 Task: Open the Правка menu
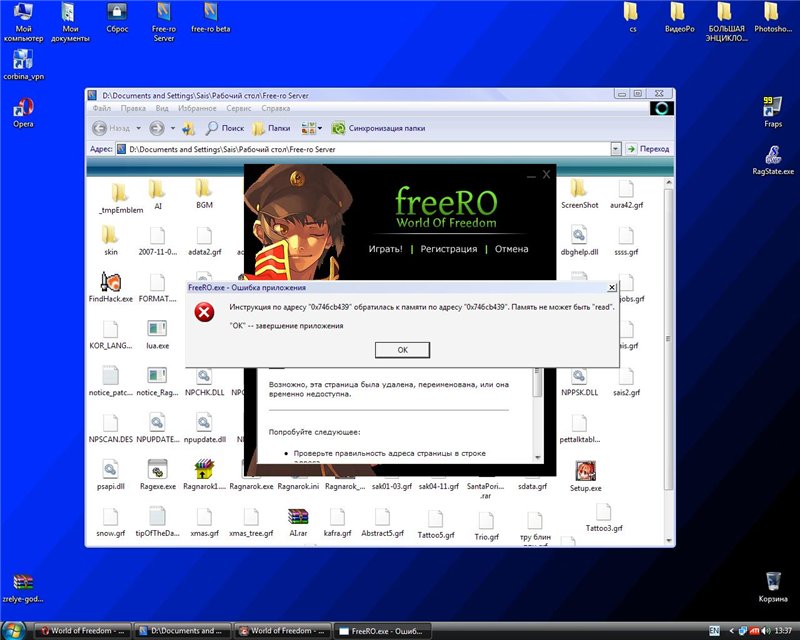(133, 108)
